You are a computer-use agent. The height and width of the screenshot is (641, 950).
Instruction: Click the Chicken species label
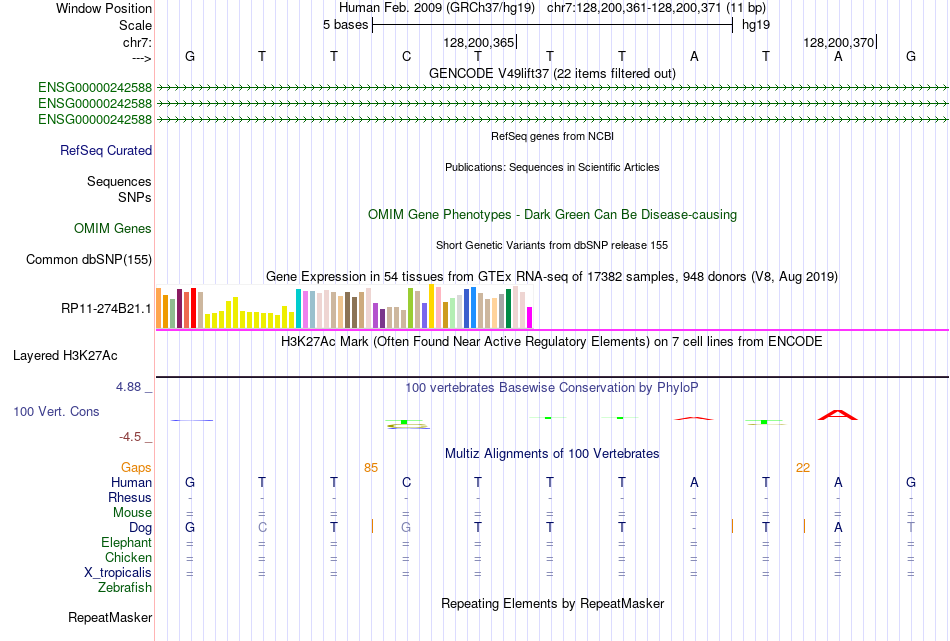click(x=128, y=557)
